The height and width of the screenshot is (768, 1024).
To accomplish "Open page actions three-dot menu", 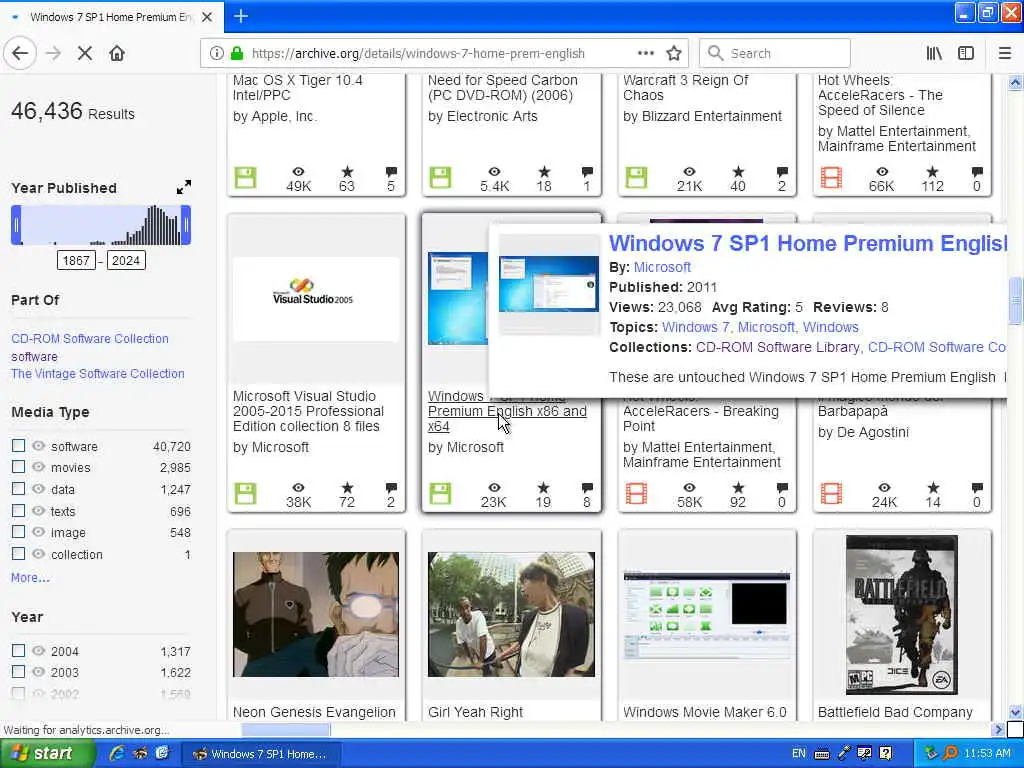I will tap(645, 54).
